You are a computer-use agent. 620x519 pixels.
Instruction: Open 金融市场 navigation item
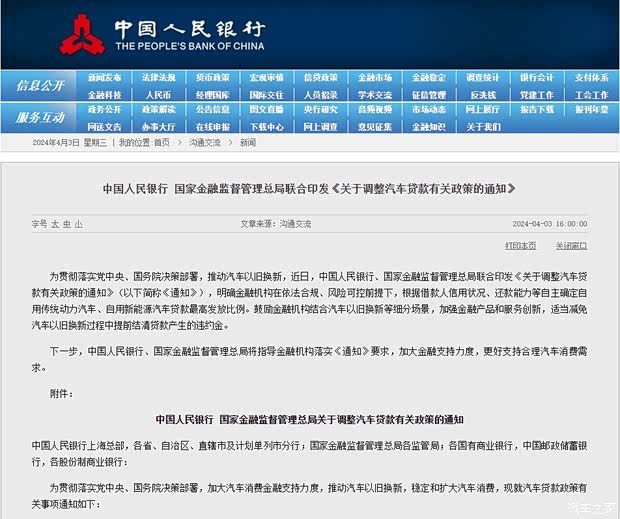(x=374, y=78)
